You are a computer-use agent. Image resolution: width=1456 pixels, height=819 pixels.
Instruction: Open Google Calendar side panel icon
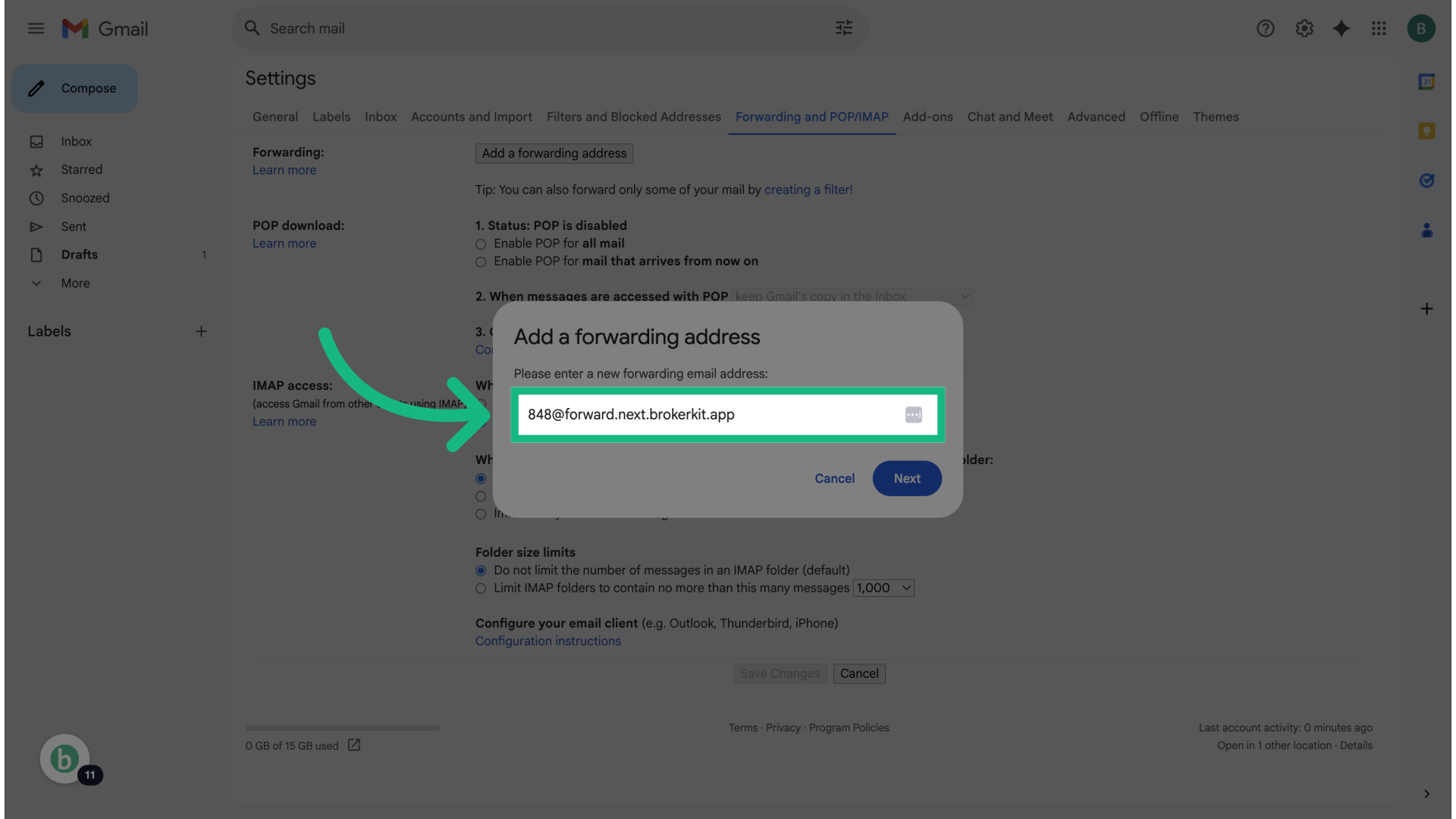[1426, 82]
